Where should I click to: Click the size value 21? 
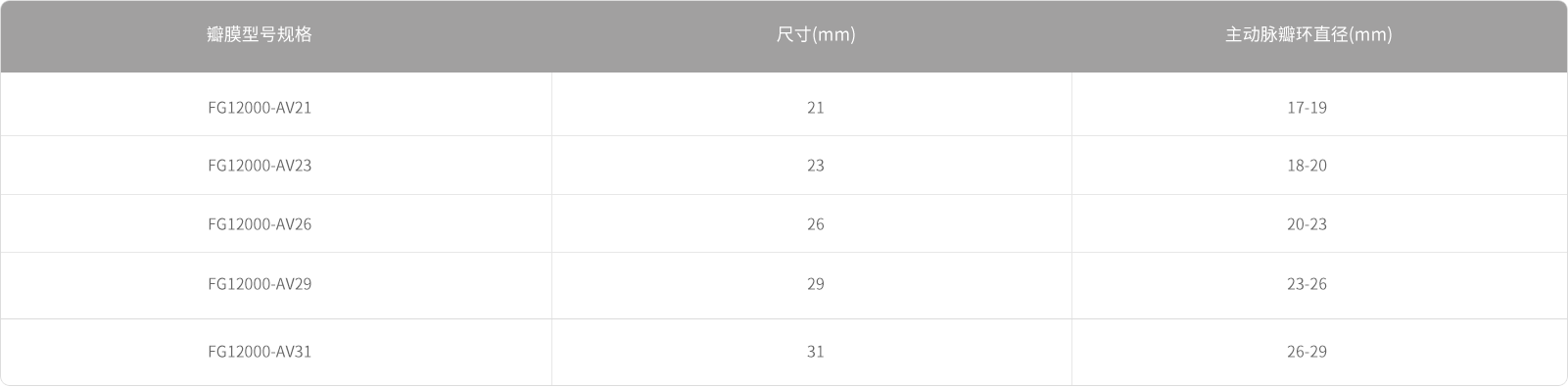pyautogui.click(x=816, y=108)
